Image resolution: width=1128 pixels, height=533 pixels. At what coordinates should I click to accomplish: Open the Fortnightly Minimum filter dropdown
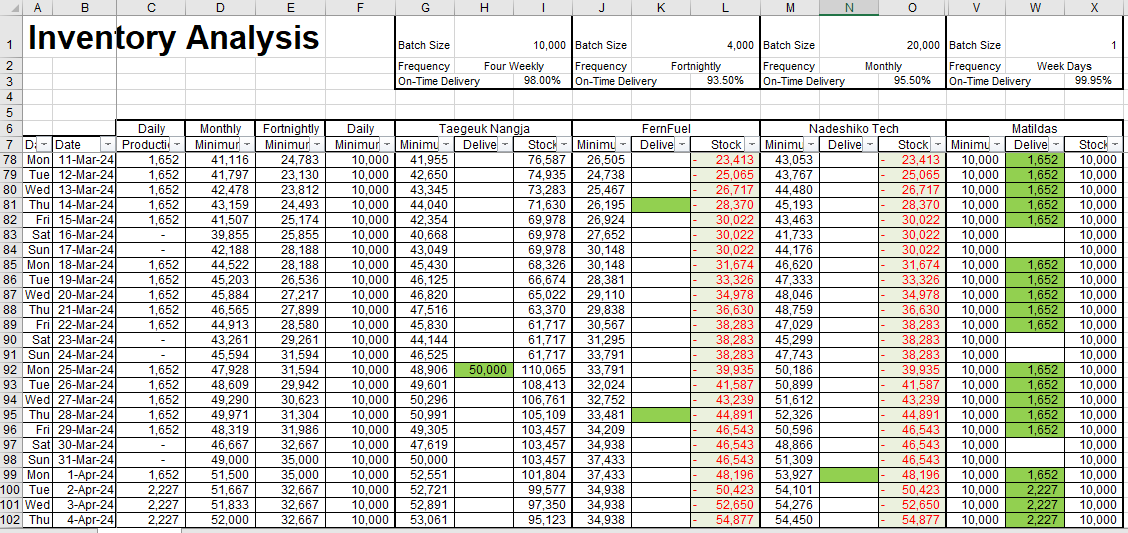(x=317, y=145)
